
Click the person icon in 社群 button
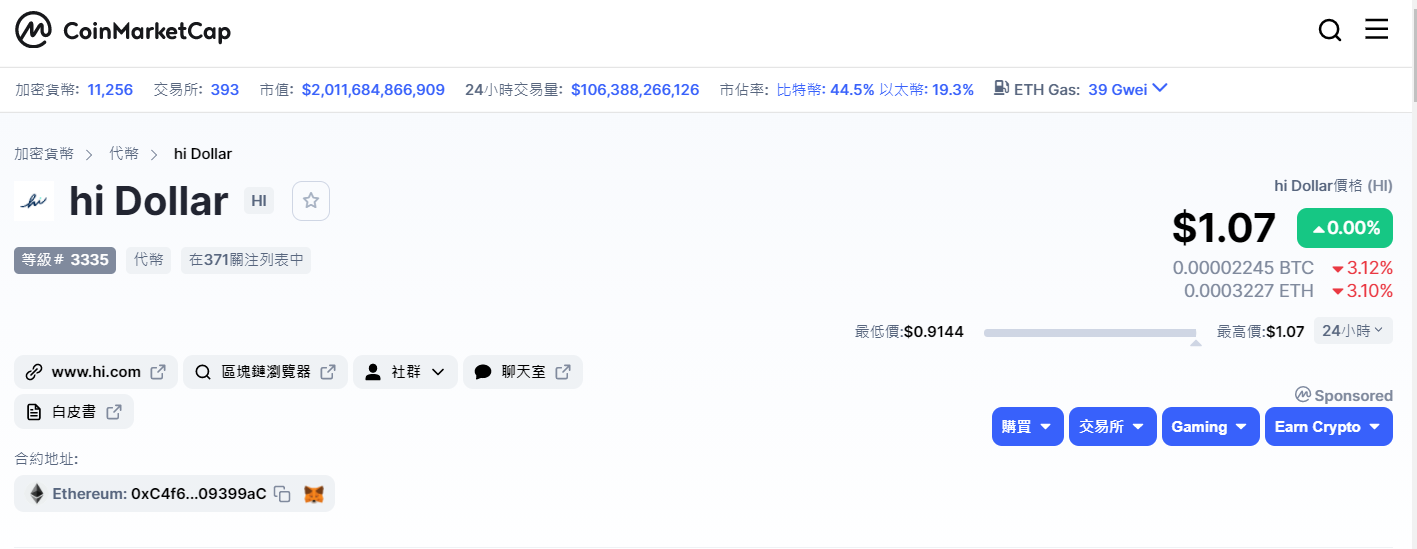click(373, 372)
